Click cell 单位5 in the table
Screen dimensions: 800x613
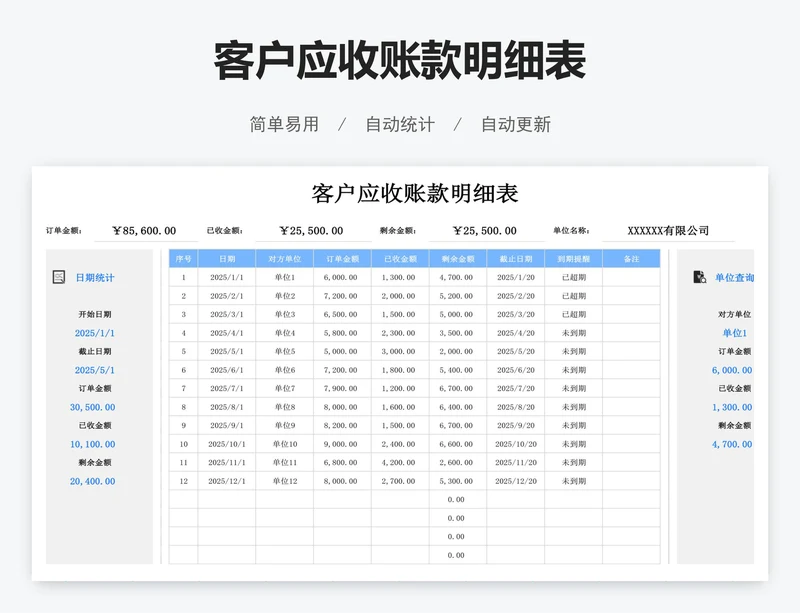(285, 352)
